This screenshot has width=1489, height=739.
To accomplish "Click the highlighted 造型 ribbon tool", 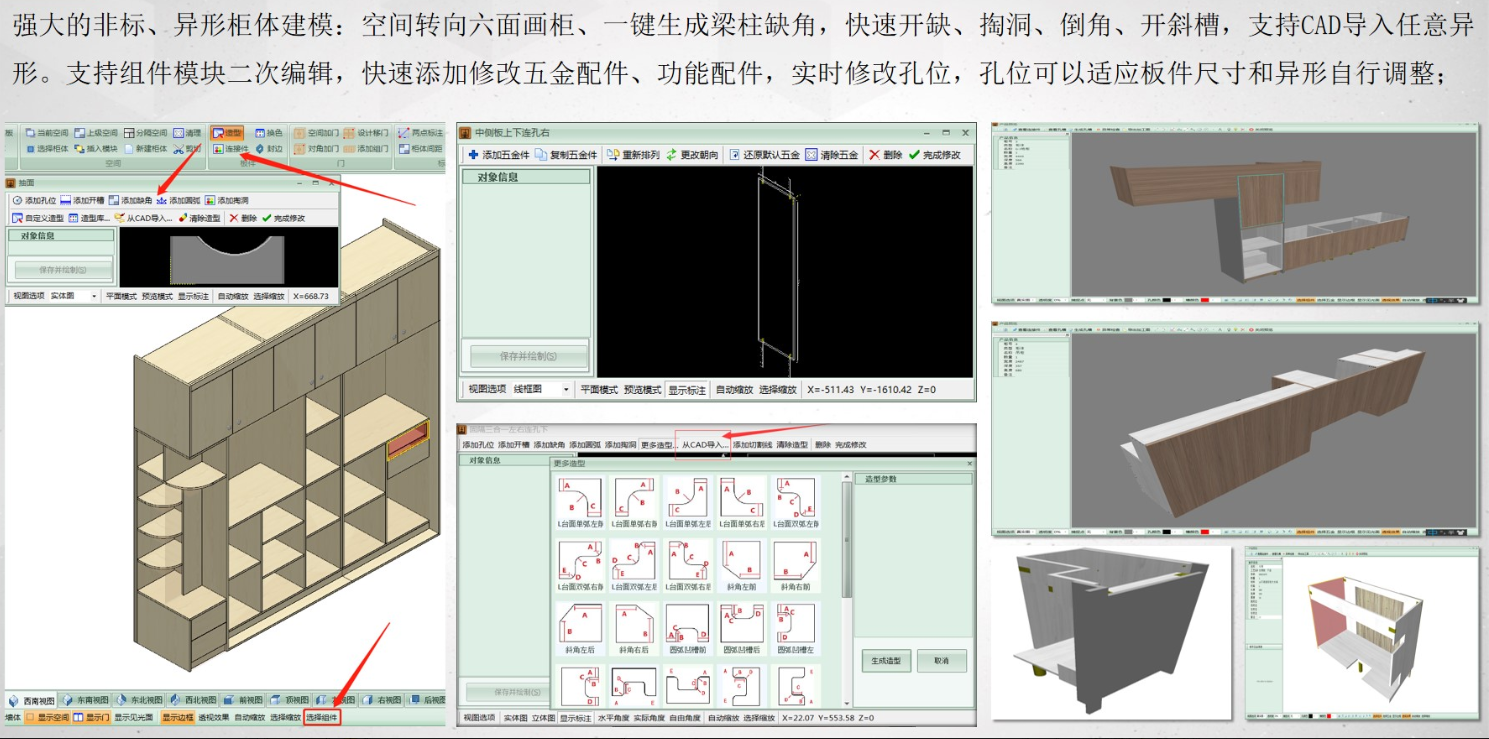I will point(227,133).
